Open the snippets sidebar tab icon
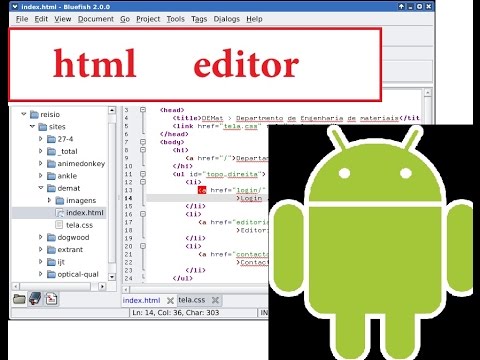 coord(51,299)
